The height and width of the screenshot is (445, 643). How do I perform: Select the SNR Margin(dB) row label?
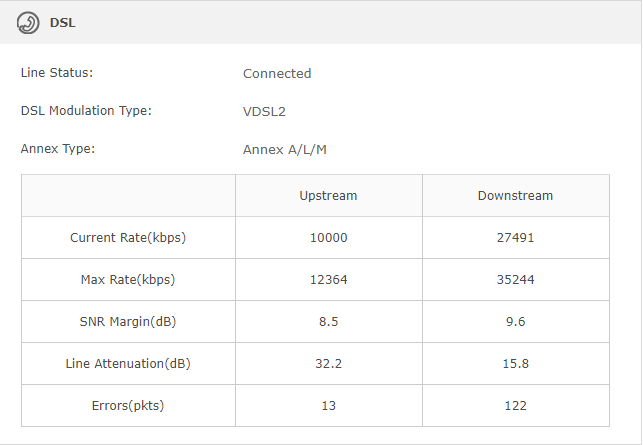[x=128, y=322]
